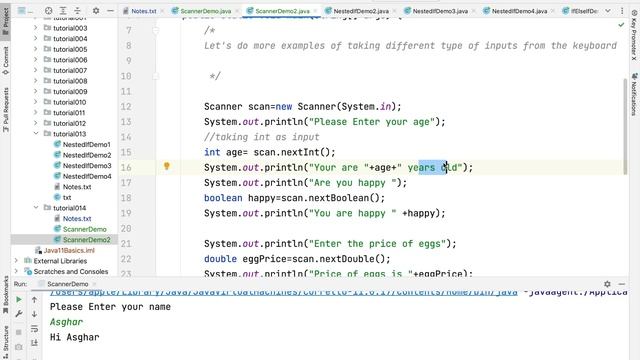Click the collapse all icon in project toolbar
The height and width of the screenshot is (360, 640).
(x=78, y=11)
